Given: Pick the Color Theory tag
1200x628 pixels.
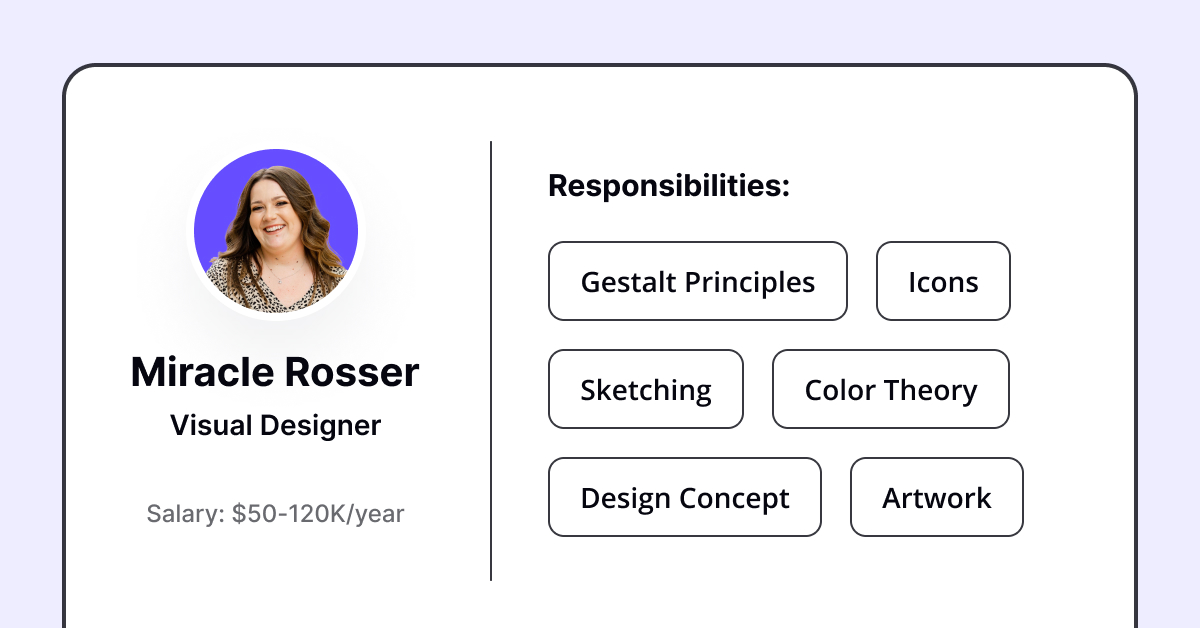Looking at the screenshot, I should [x=891, y=389].
